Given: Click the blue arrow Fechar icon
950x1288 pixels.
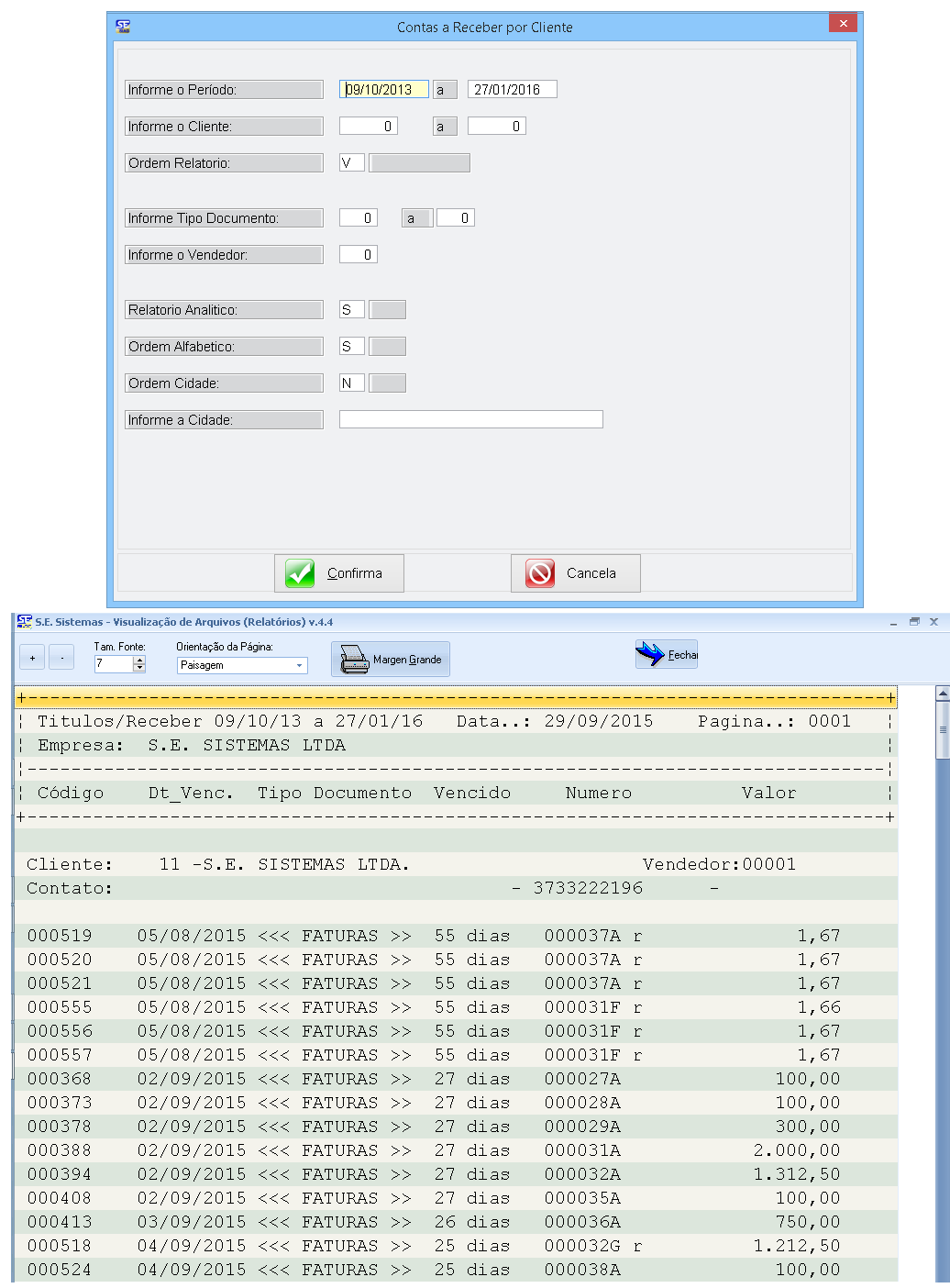Looking at the screenshot, I should (x=650, y=654).
